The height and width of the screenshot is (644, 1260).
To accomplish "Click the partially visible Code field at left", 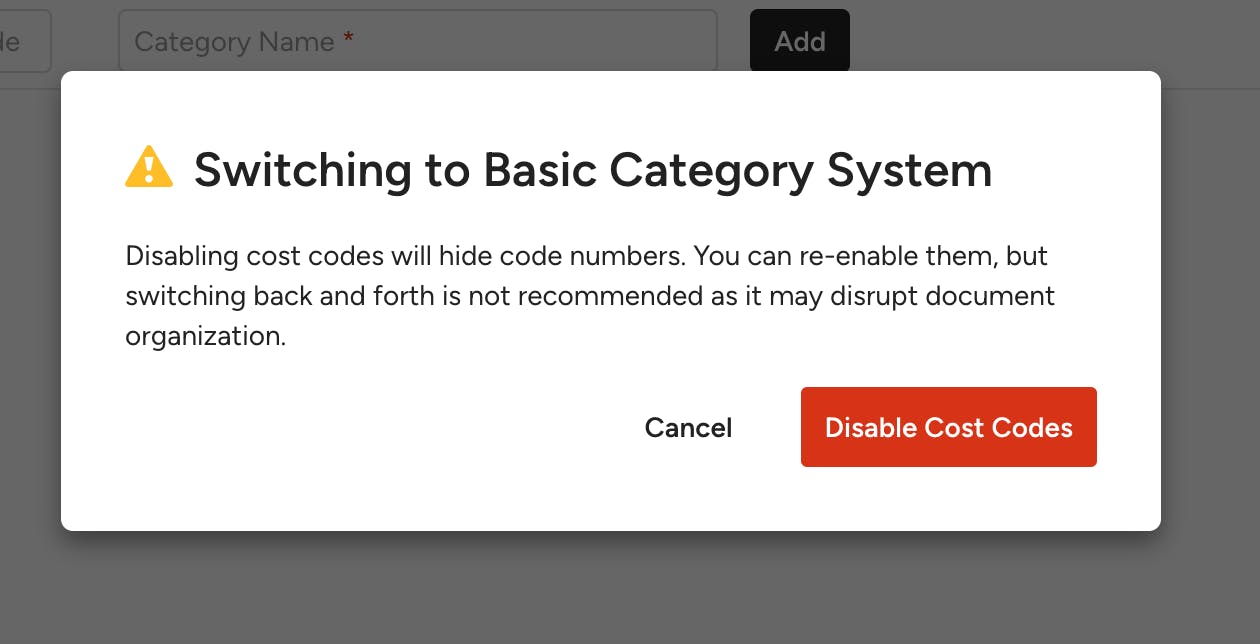I will pos(20,41).
